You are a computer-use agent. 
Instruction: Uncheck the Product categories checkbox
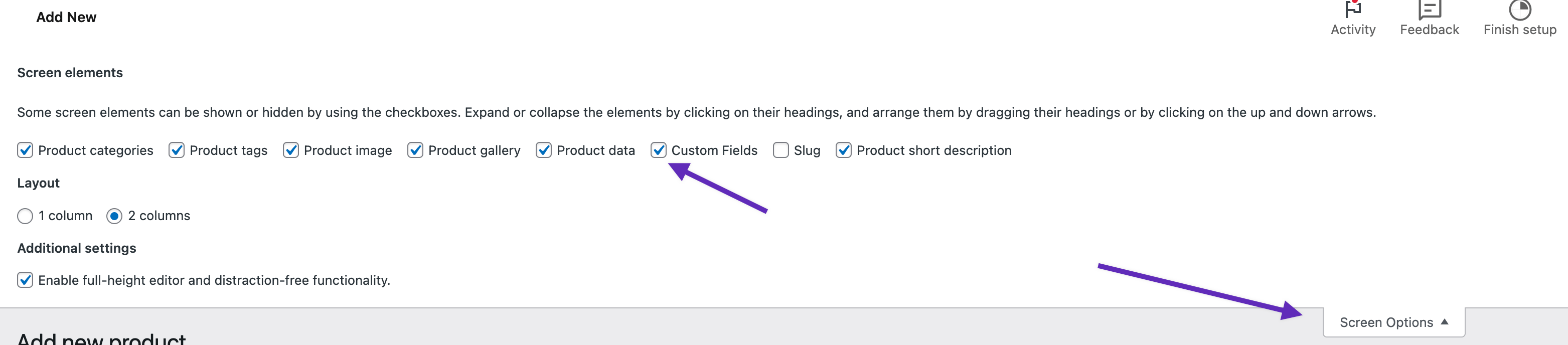click(x=25, y=149)
